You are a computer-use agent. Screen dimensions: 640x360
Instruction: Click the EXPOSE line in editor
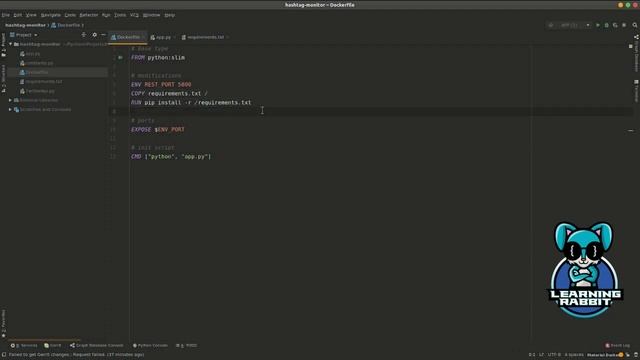tap(158, 129)
